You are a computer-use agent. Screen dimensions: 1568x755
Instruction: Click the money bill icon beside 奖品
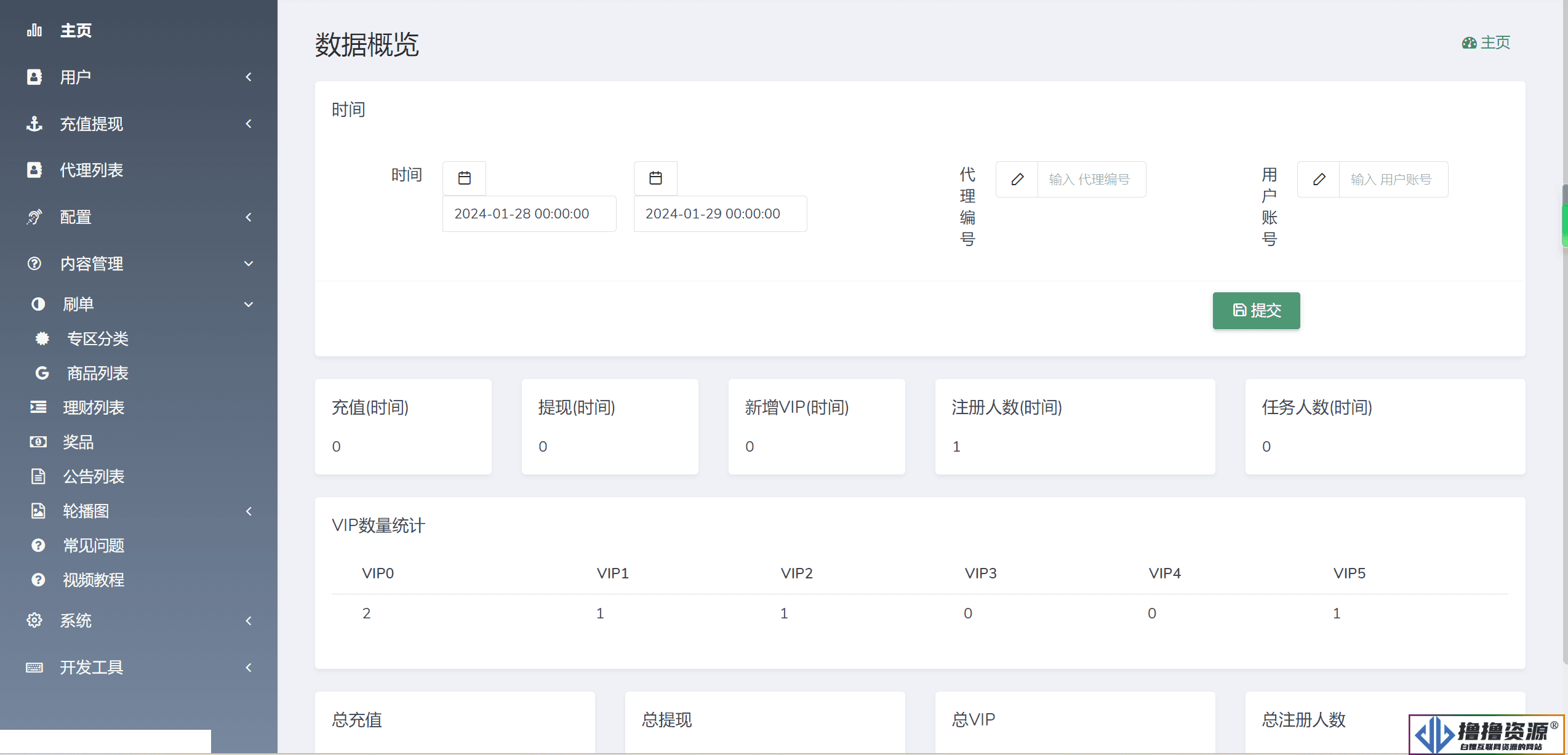tap(38, 442)
